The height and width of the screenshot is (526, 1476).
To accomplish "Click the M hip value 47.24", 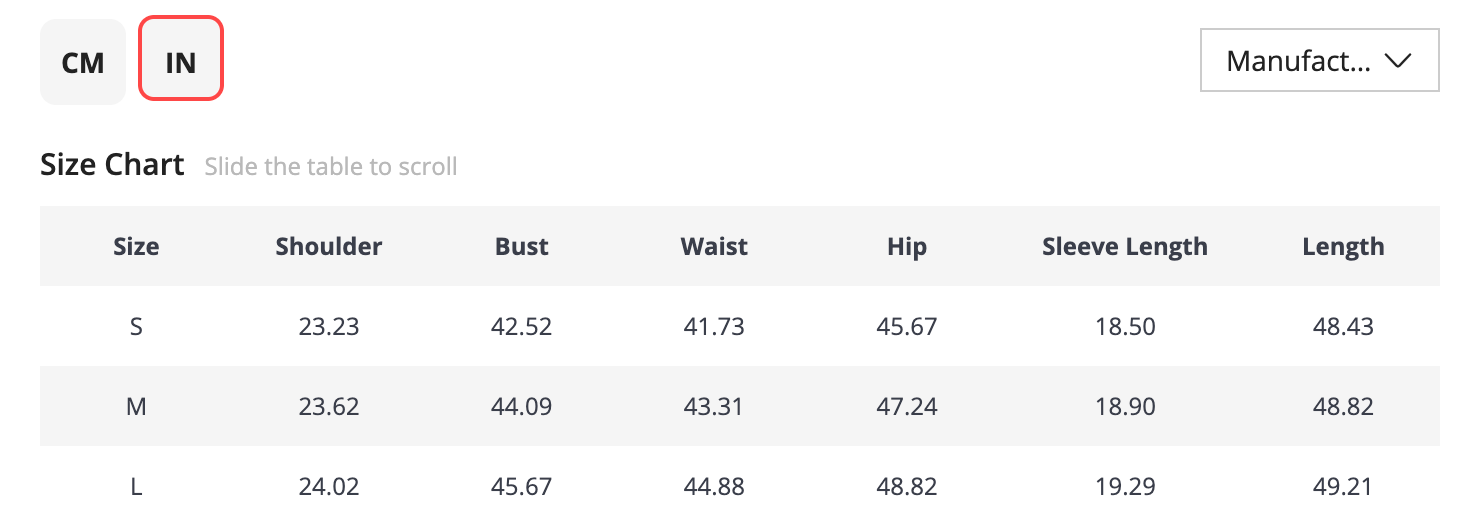I will pyautogui.click(x=907, y=406).
